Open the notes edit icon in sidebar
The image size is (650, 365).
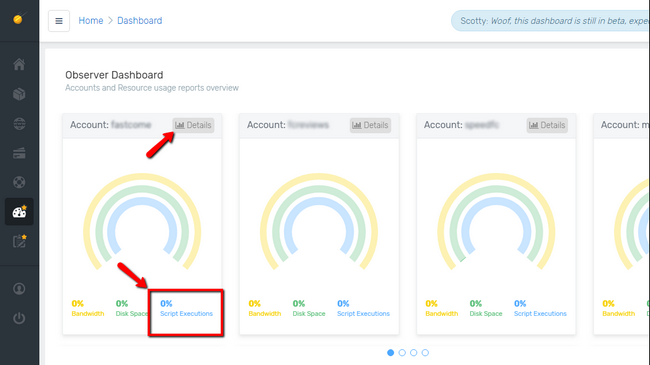tap(19, 241)
